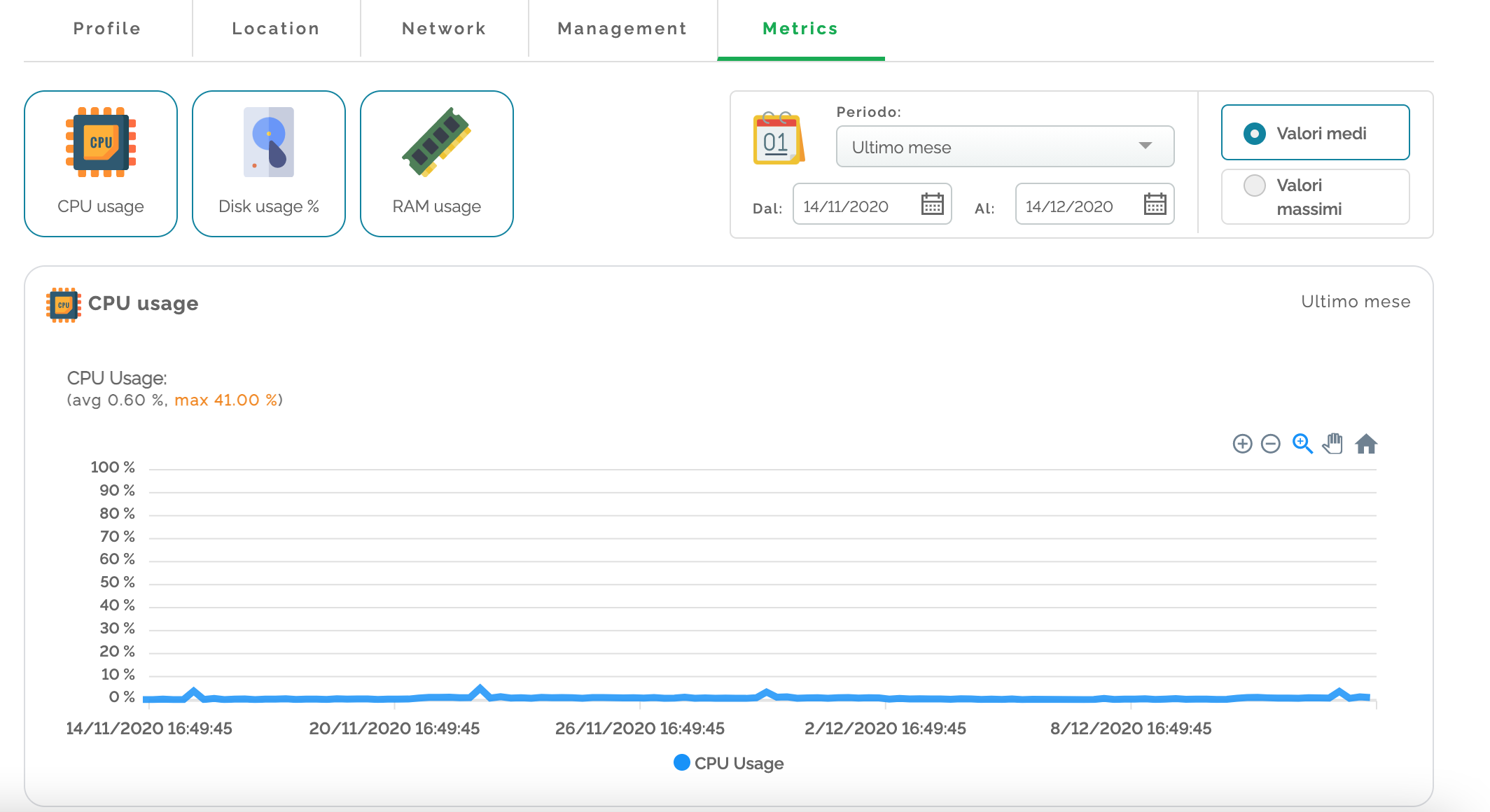This screenshot has height=812, width=1490.
Task: Open the RAM usage metric card
Action: click(437, 164)
